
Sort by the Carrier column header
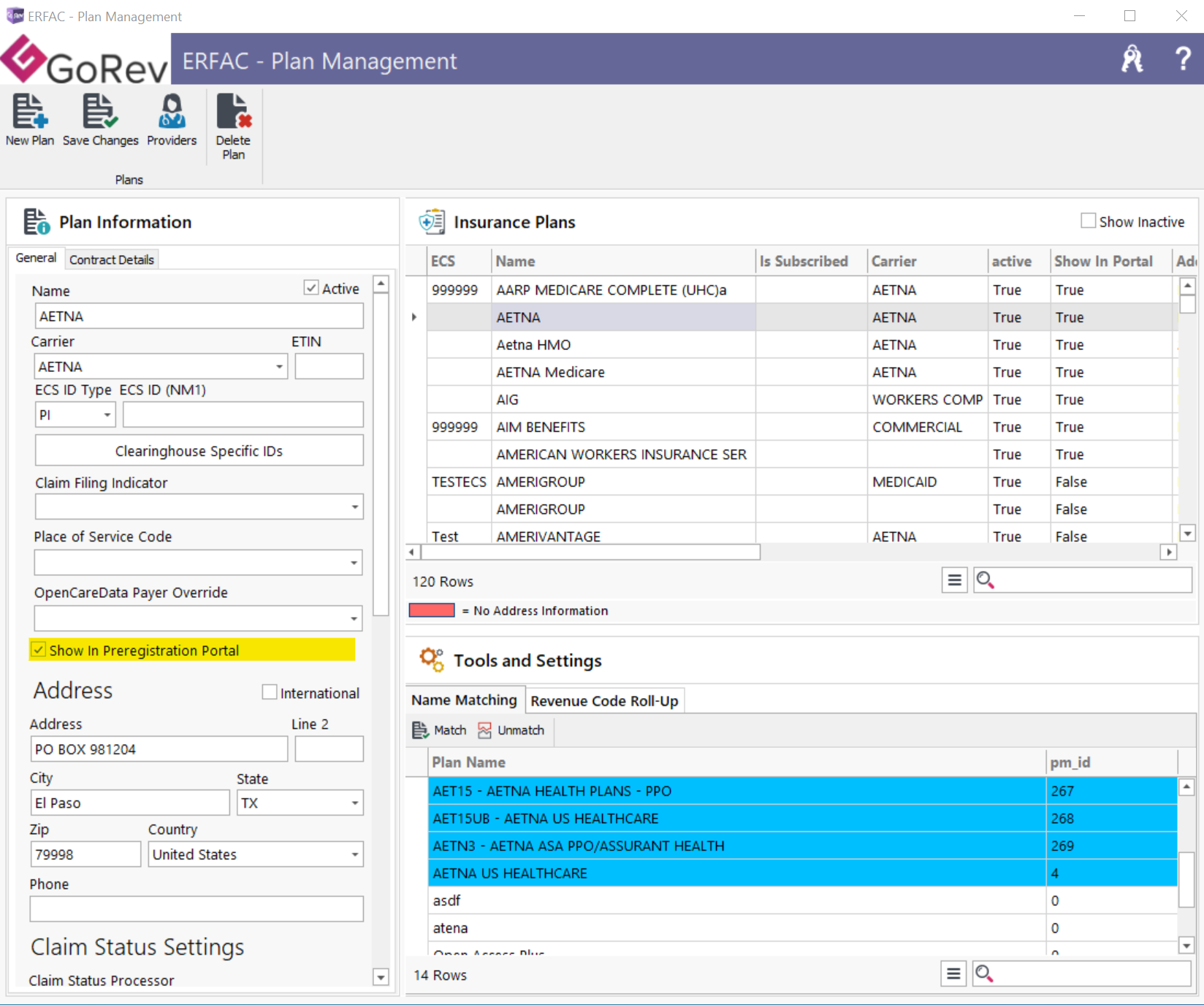point(928,261)
